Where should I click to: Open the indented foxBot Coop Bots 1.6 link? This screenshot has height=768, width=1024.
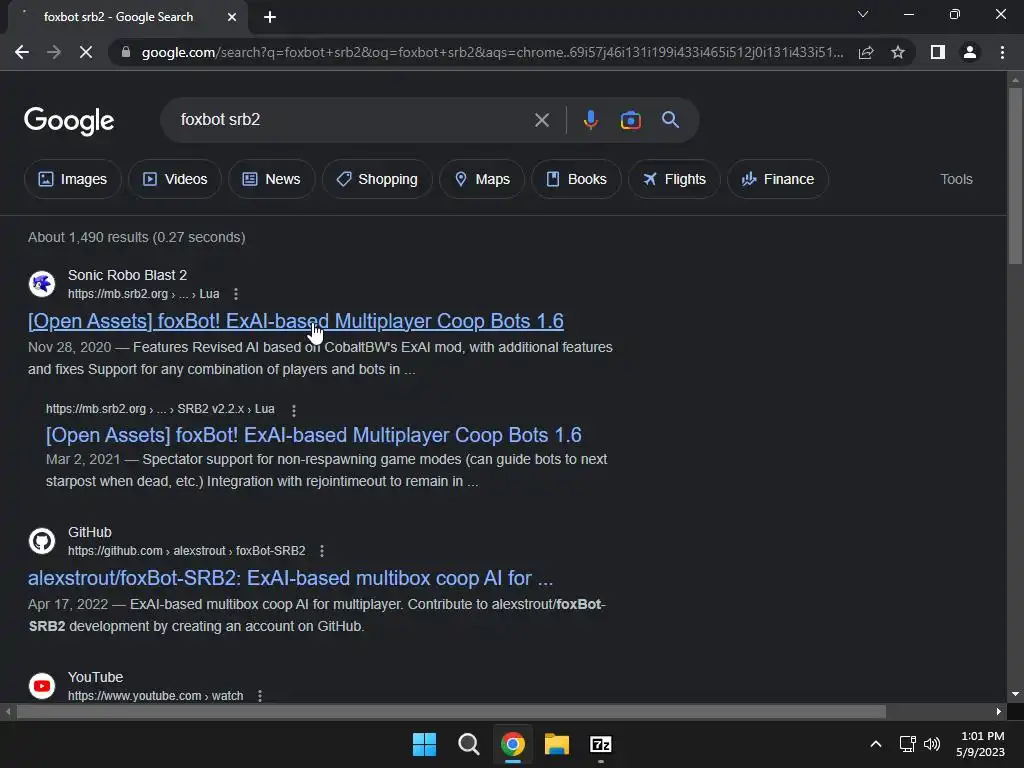(313, 435)
